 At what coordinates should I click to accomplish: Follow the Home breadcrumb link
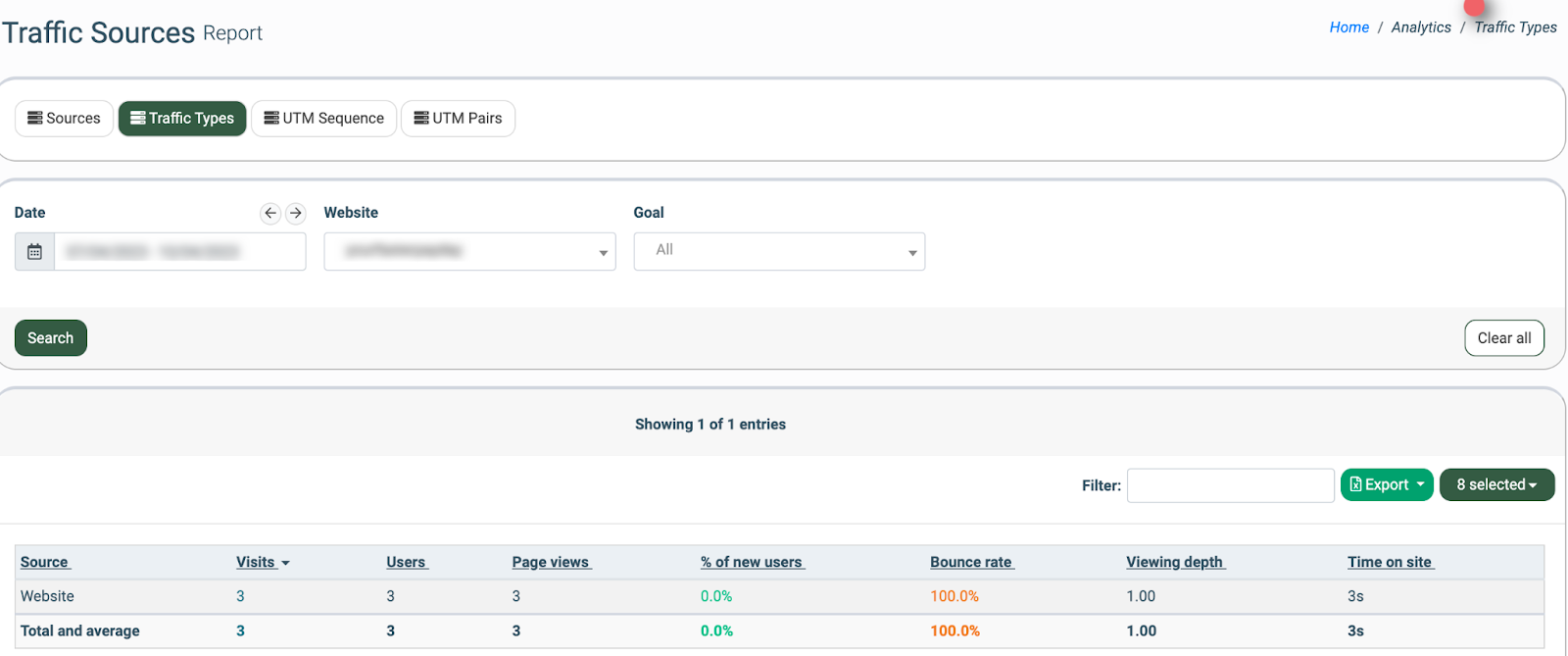pos(1348,27)
